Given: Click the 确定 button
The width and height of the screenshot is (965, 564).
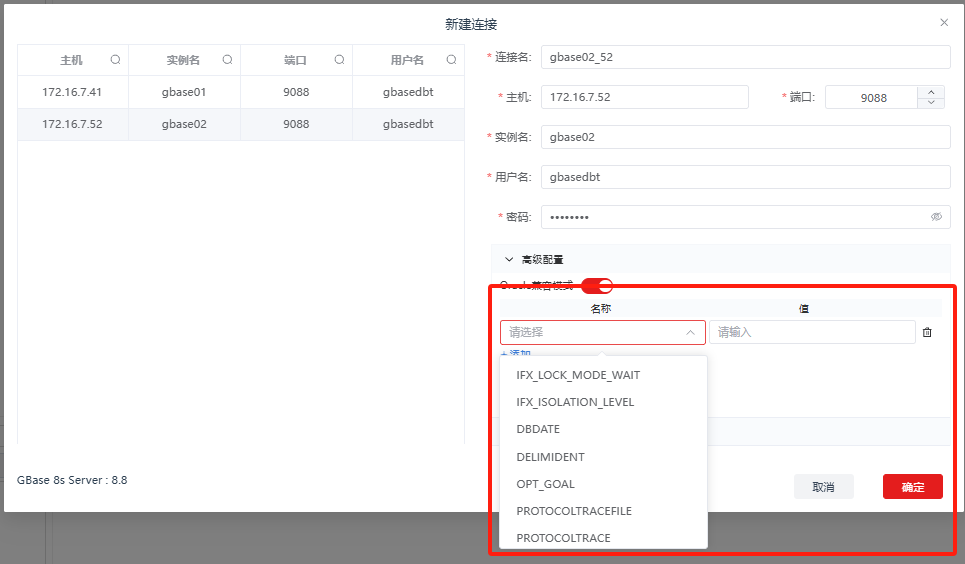Looking at the screenshot, I should (x=912, y=487).
